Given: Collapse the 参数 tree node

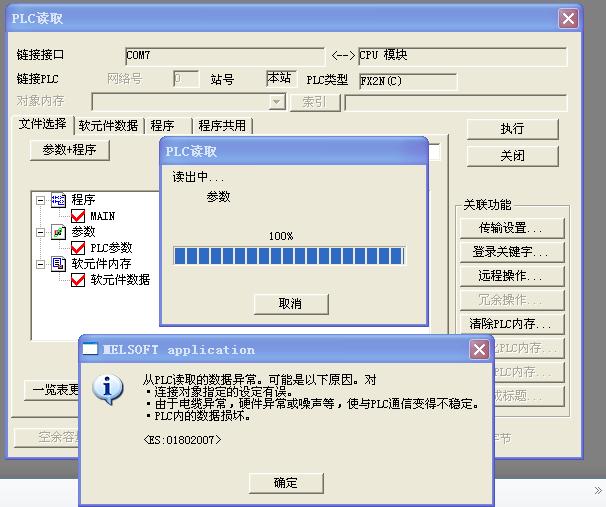Looking at the screenshot, I should [41, 232].
